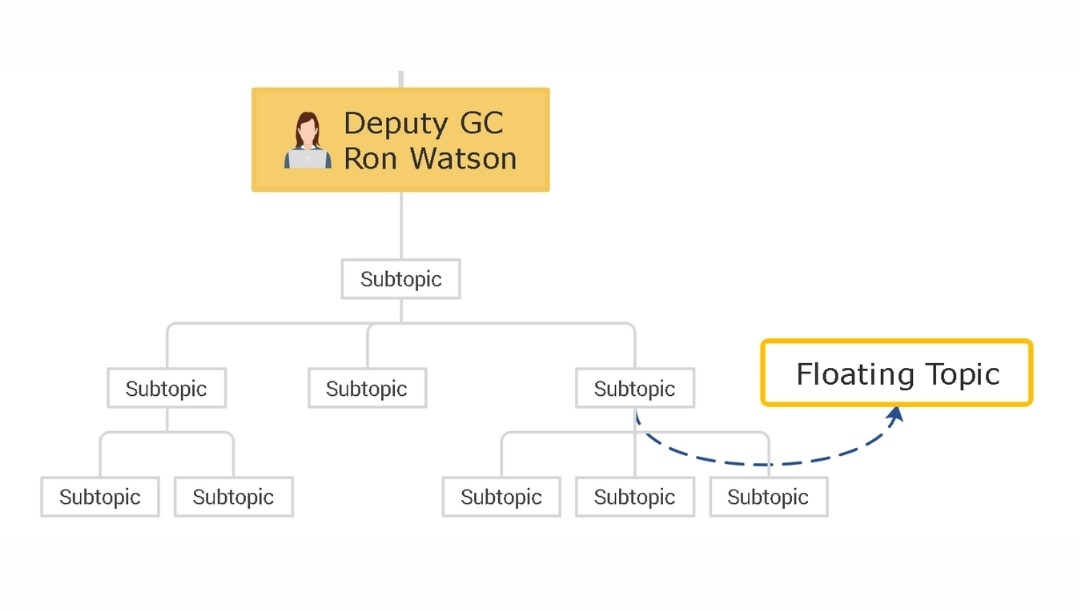
Task: Select the right Subtopic with three children
Action: pyautogui.click(x=634, y=388)
